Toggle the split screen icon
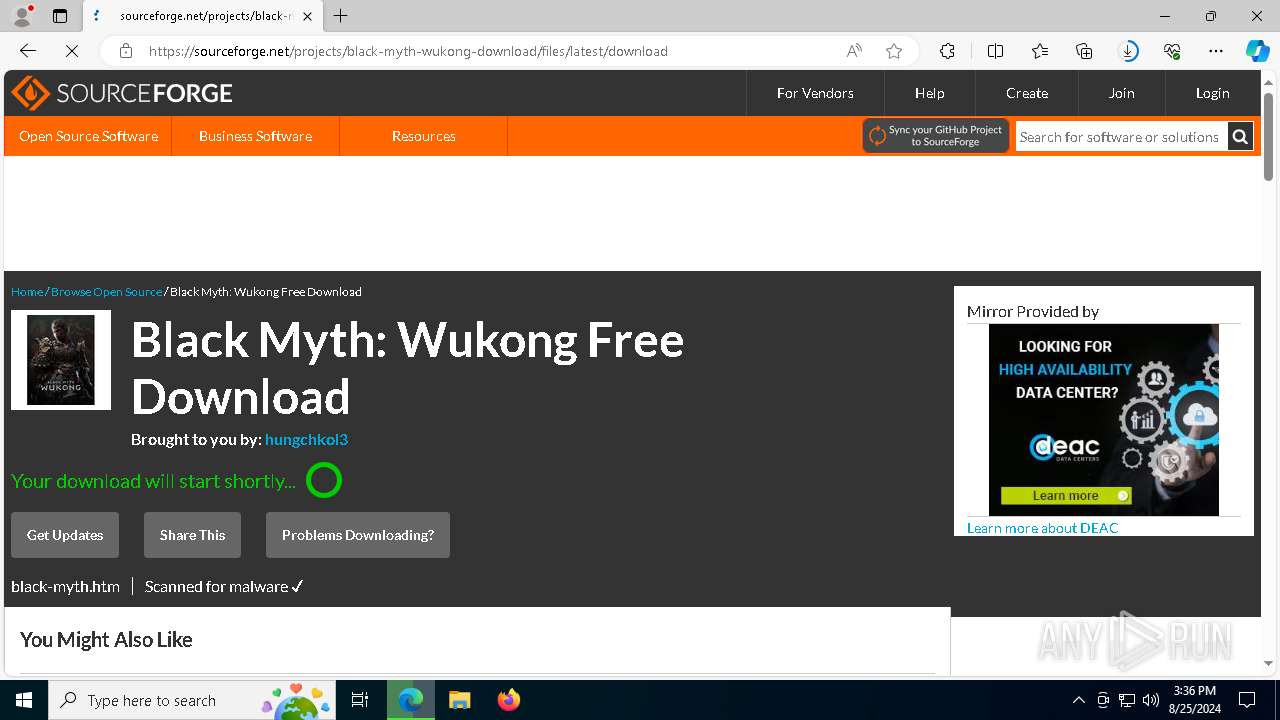 click(x=995, y=51)
